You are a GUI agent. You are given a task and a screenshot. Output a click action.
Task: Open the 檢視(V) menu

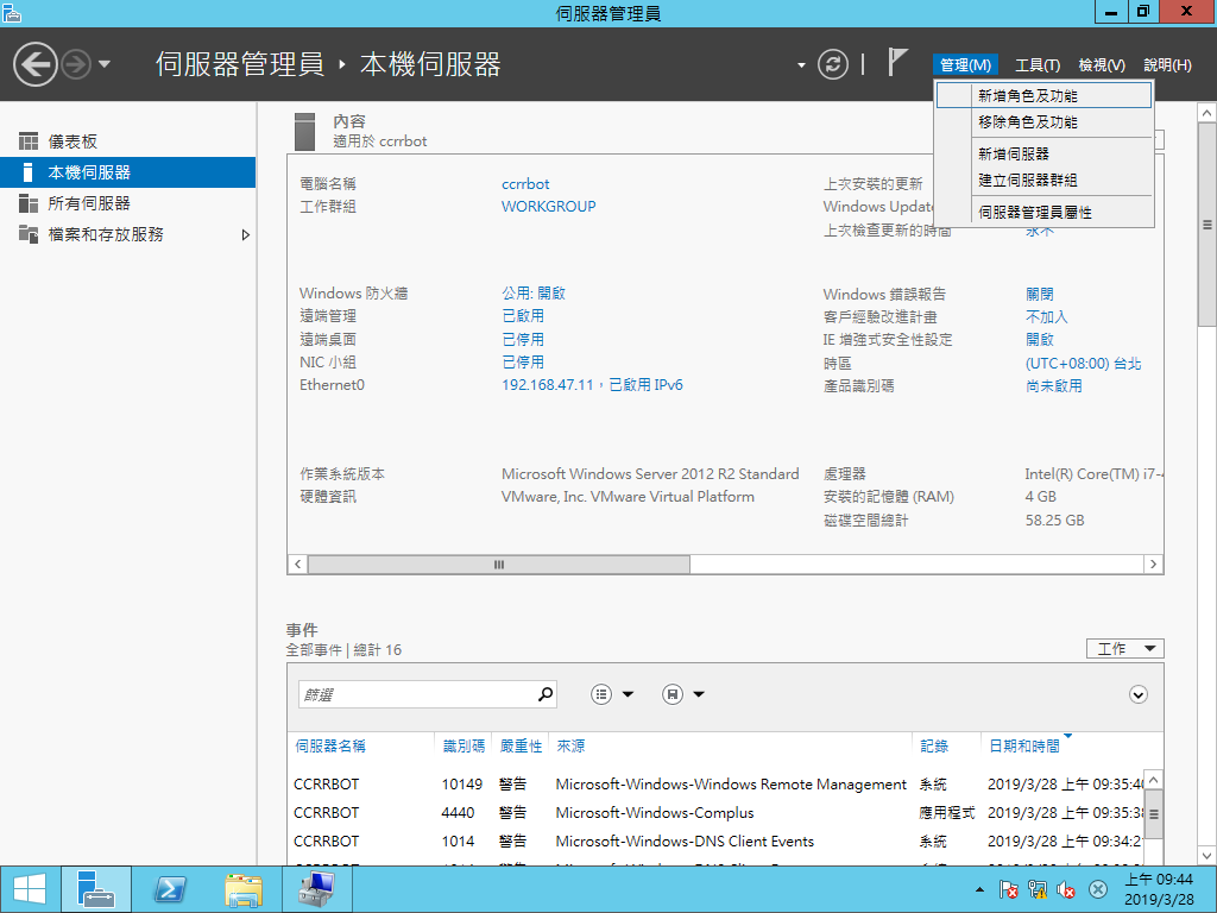(x=1101, y=65)
